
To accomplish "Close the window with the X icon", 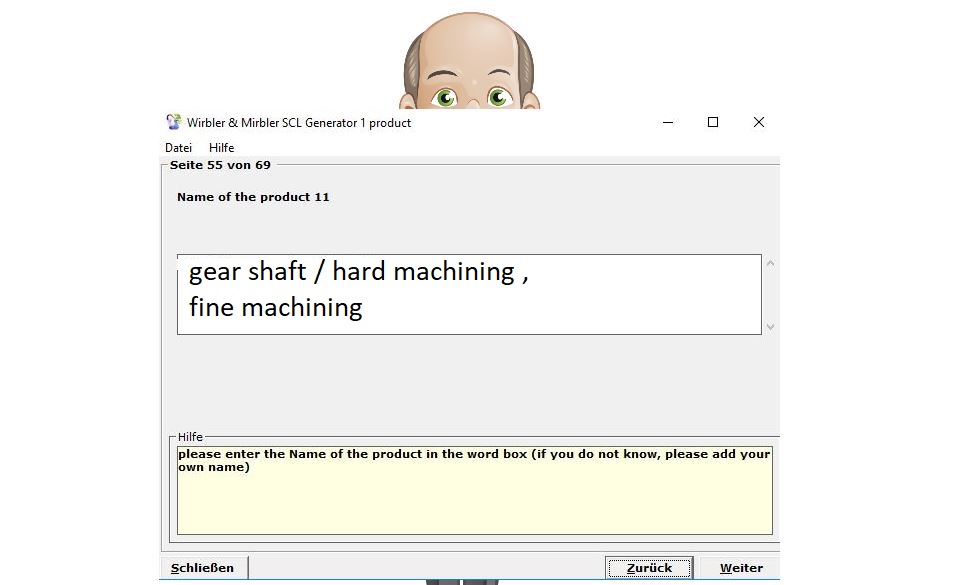I will tap(758, 122).
